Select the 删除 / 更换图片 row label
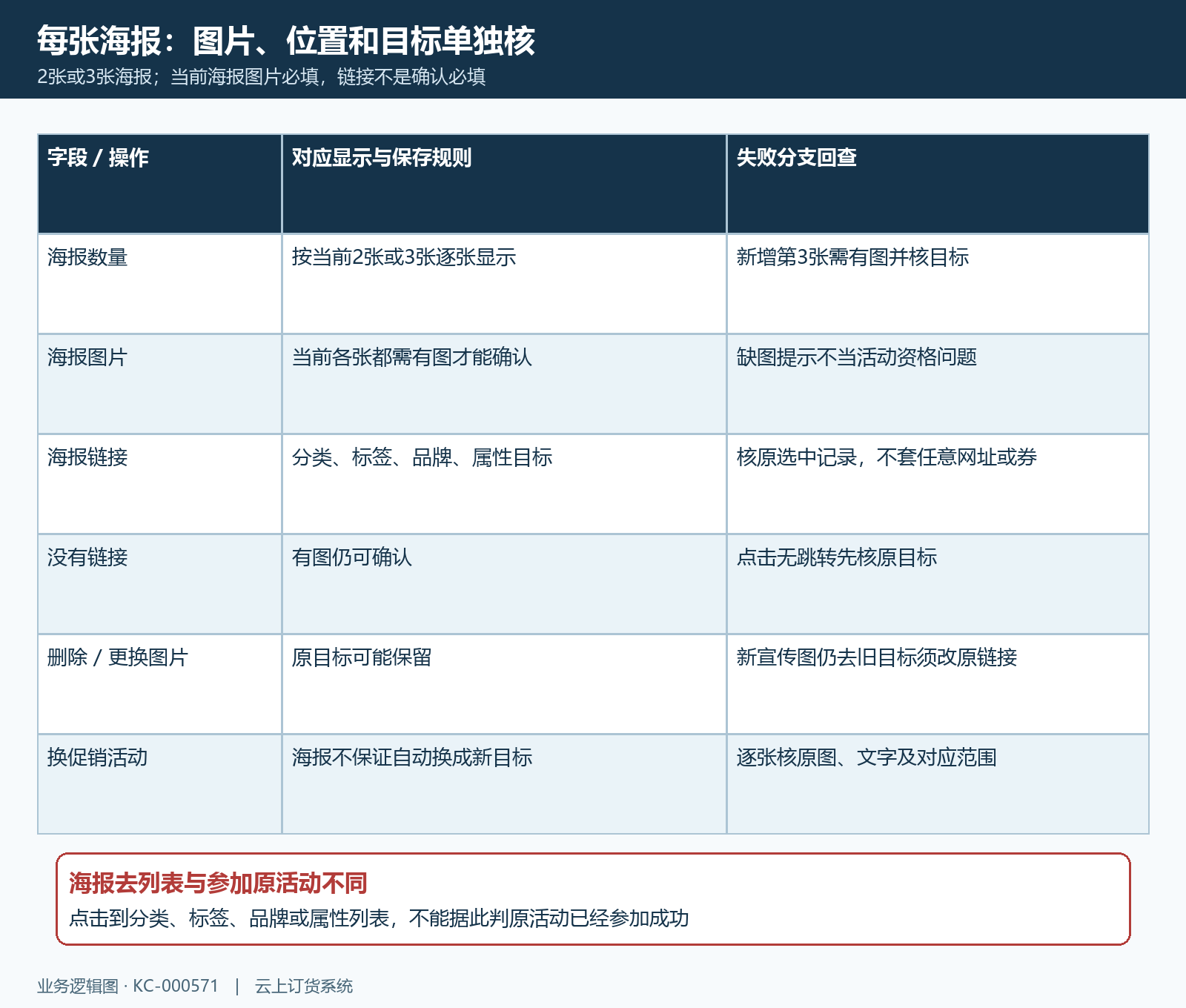Viewport: 1186px width, 1008px height. pyautogui.click(x=118, y=657)
